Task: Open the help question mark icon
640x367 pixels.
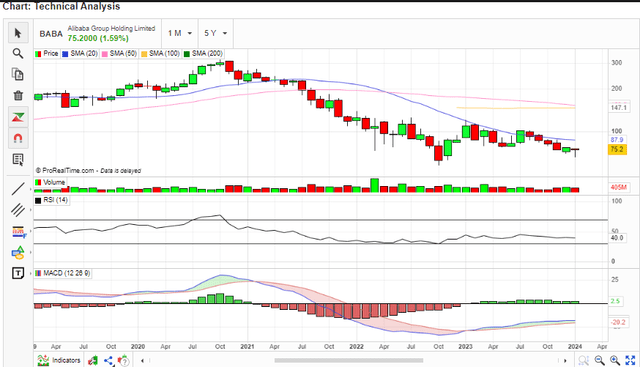Action: point(123,361)
